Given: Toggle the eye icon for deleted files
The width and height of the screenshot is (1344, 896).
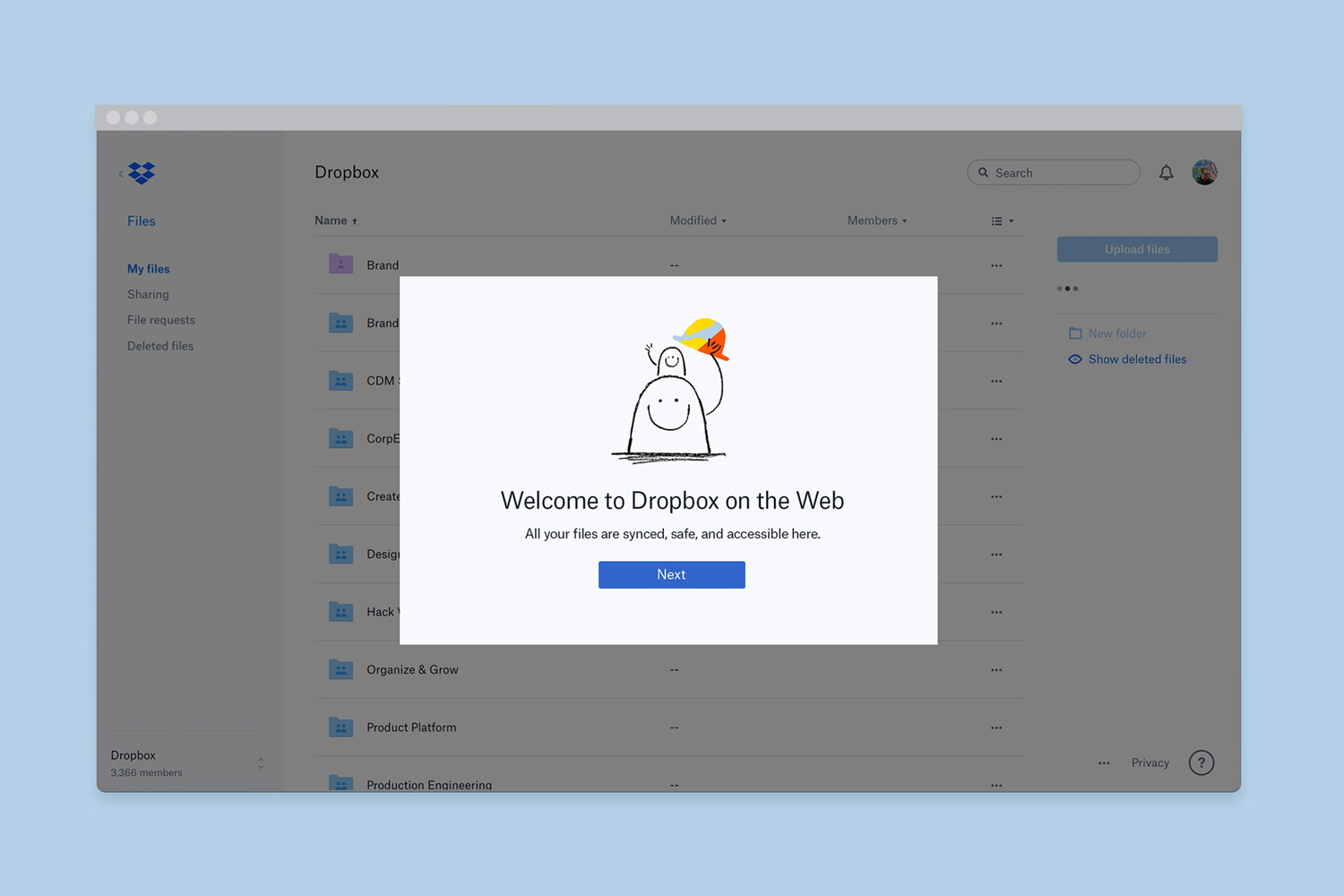Looking at the screenshot, I should [x=1075, y=359].
